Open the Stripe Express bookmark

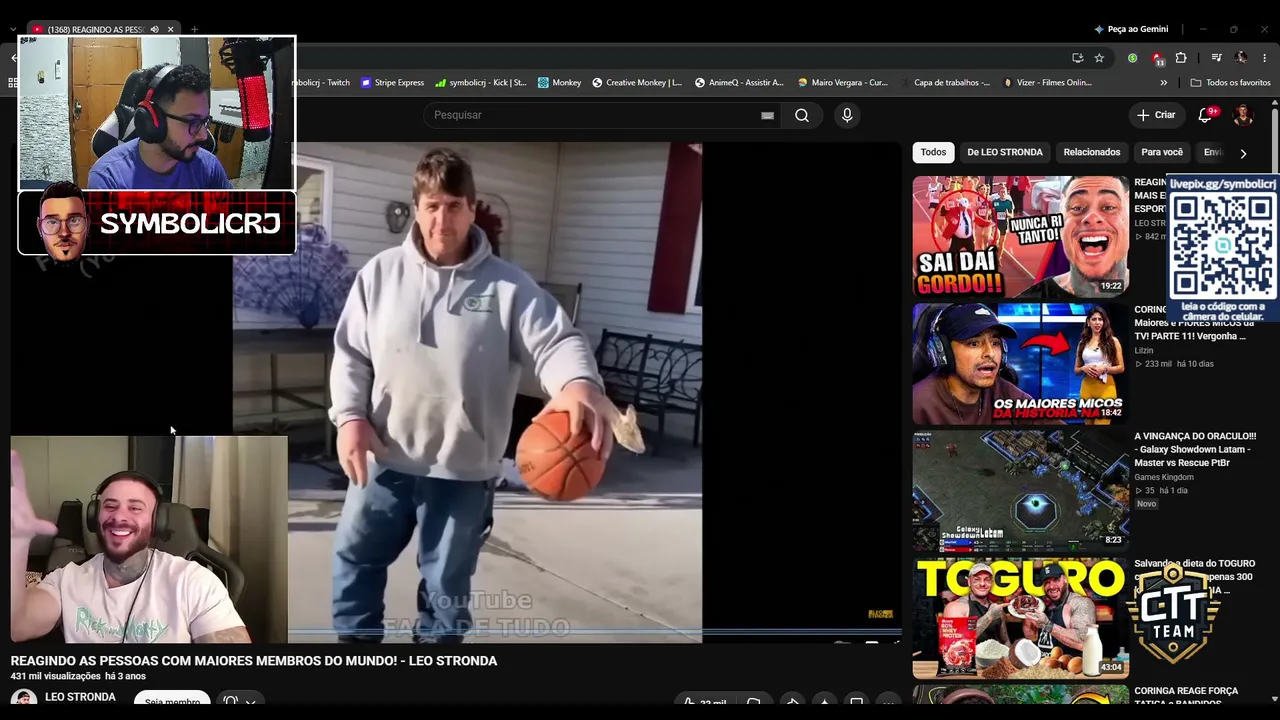tap(392, 83)
